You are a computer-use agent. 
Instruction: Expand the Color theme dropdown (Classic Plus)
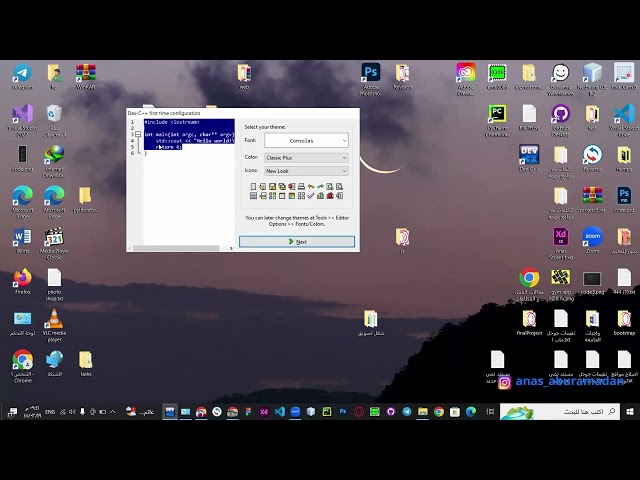click(305, 158)
